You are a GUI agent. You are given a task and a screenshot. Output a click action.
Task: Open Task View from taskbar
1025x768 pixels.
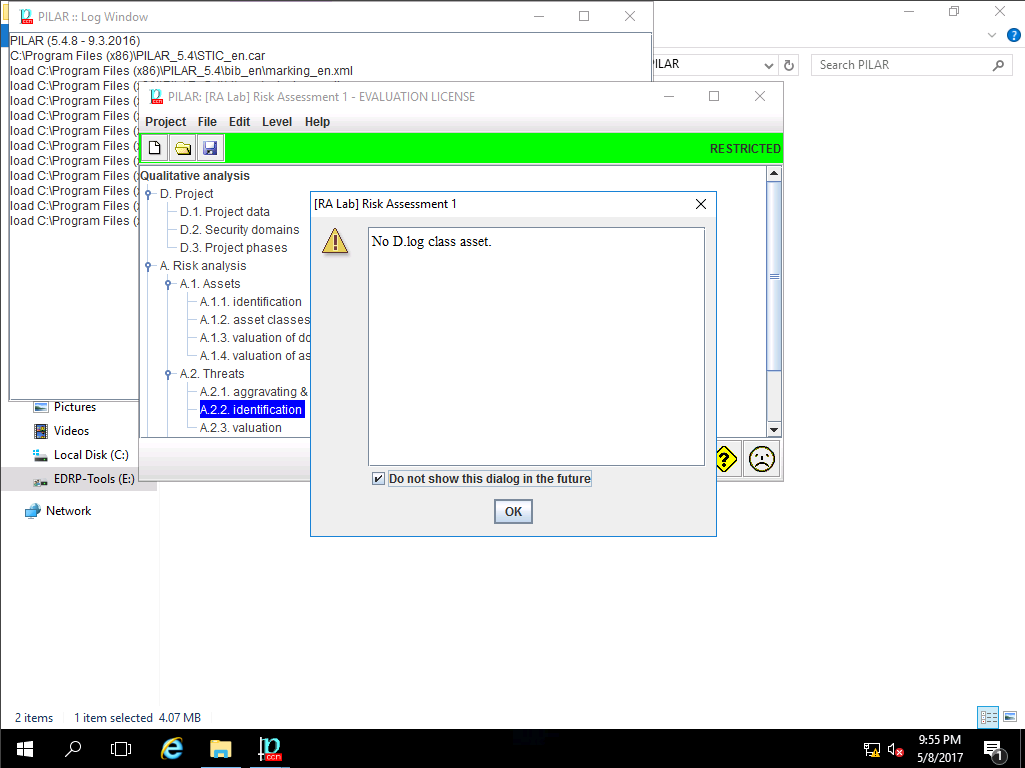(x=121, y=749)
